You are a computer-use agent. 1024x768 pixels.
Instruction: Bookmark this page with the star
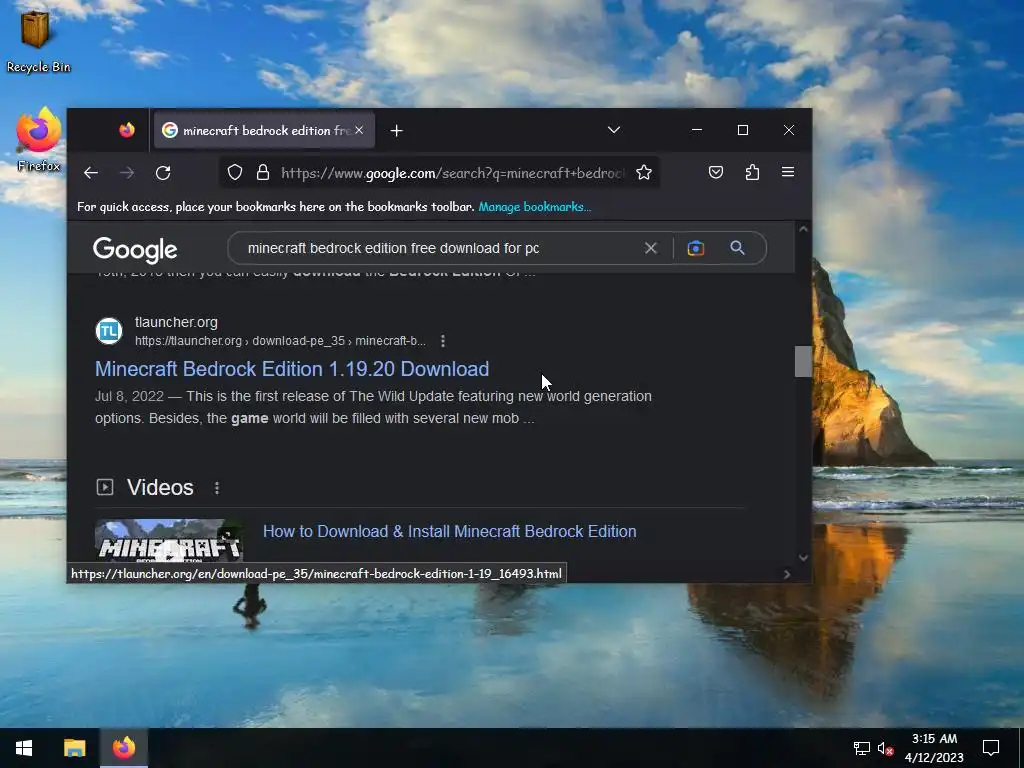(x=644, y=172)
